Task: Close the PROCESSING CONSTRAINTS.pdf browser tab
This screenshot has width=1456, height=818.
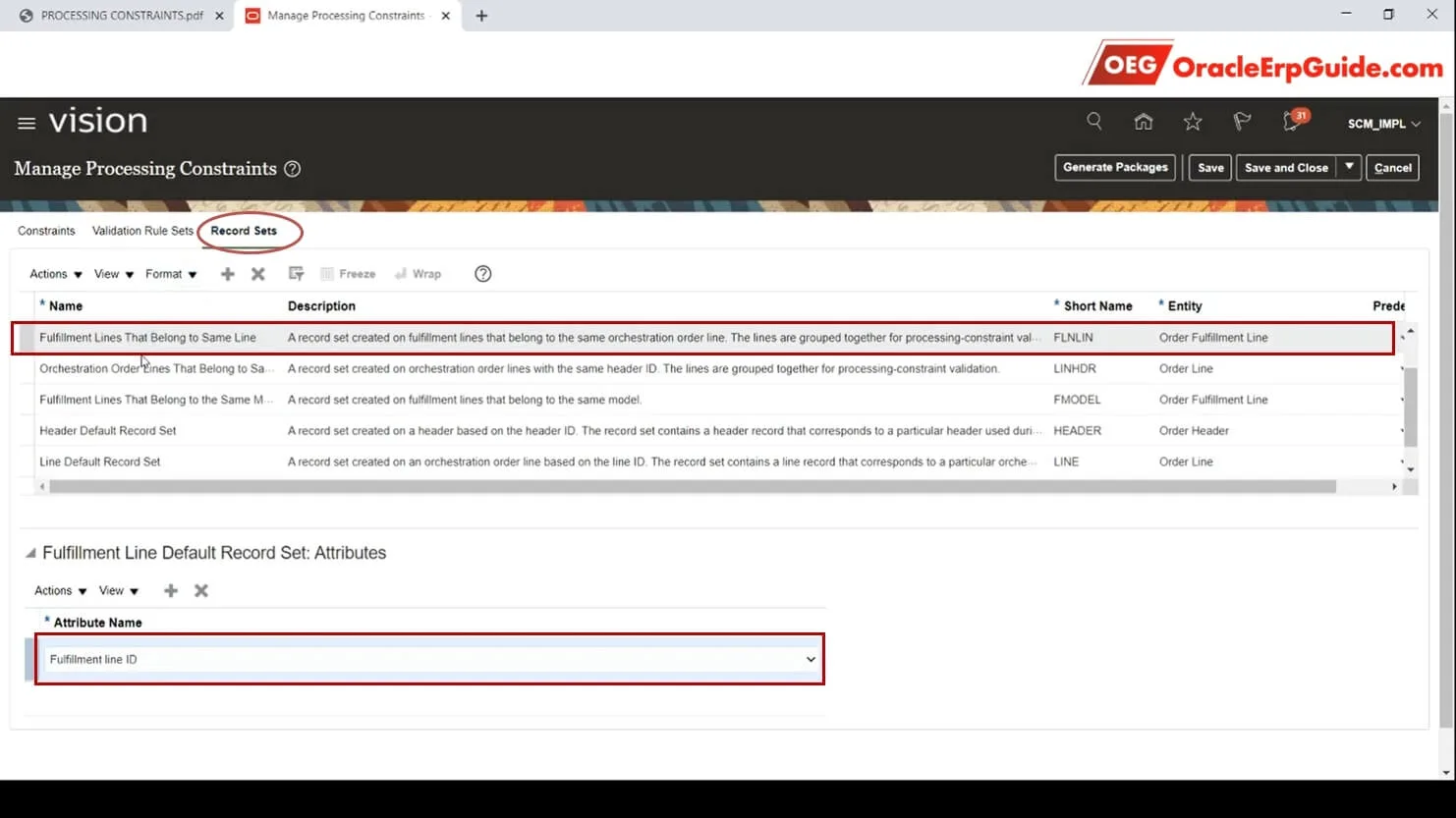Action: [219, 16]
